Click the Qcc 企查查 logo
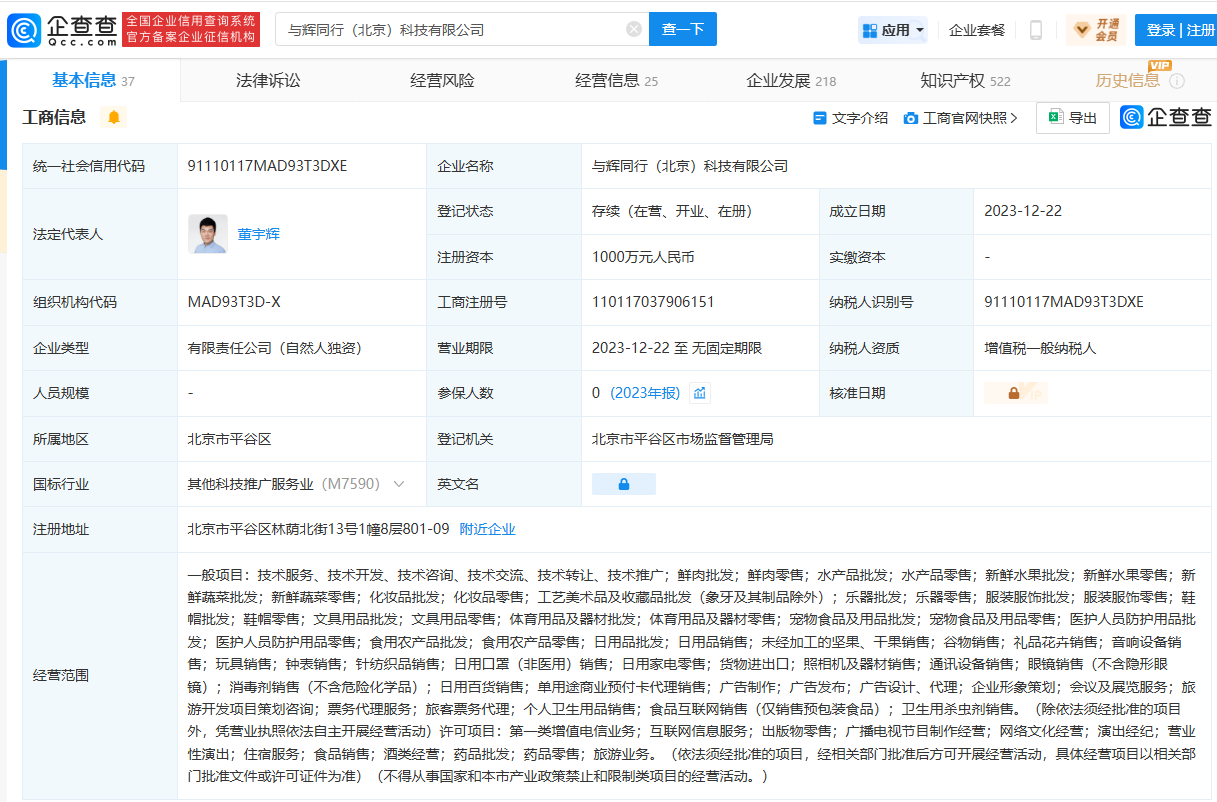Viewport: 1217px width, 802px height. tap(62, 30)
